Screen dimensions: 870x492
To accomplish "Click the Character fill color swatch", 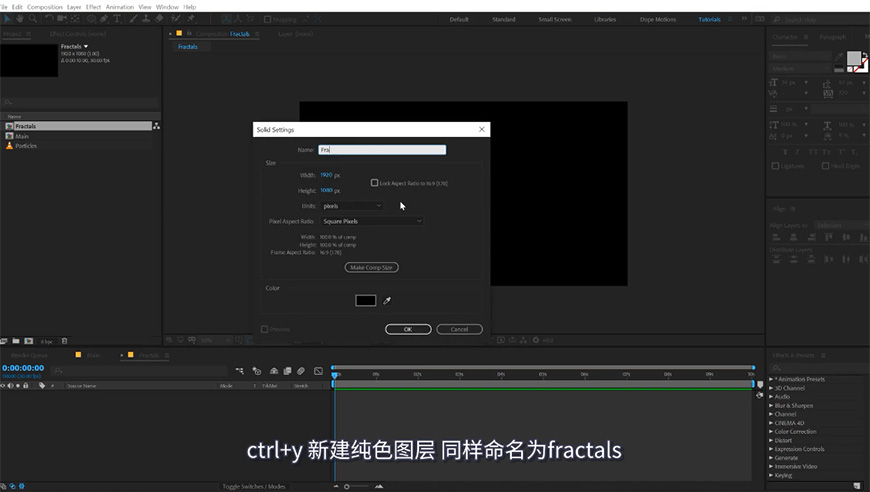I will click(854, 58).
